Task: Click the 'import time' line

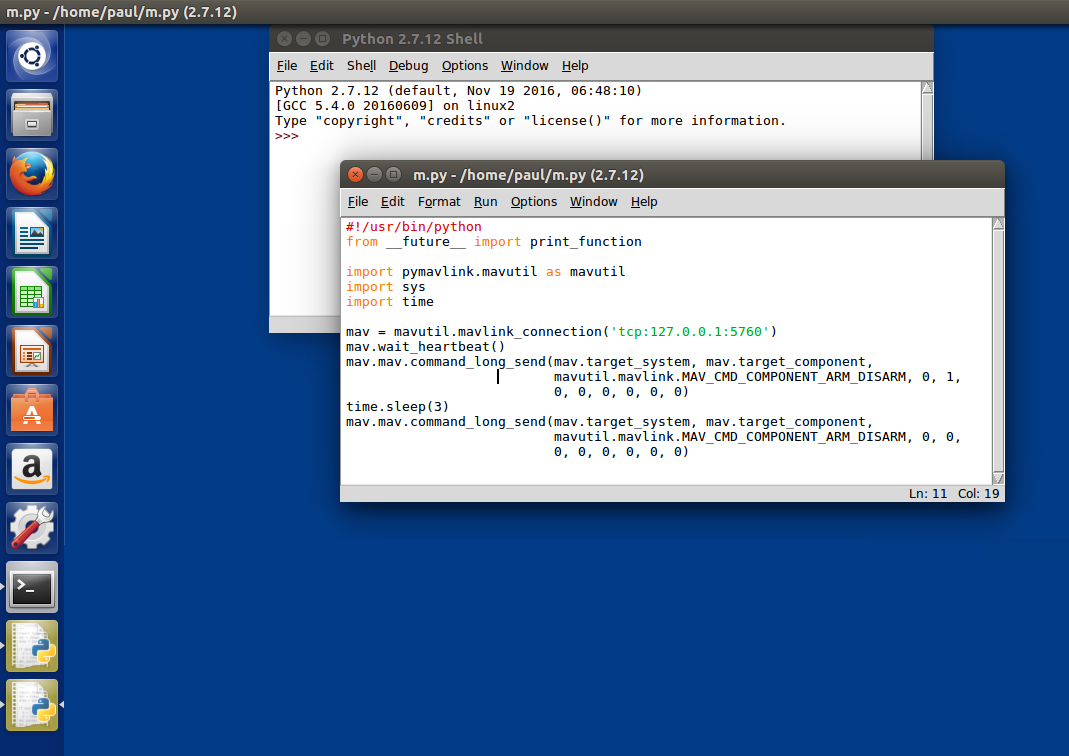Action: coord(390,301)
